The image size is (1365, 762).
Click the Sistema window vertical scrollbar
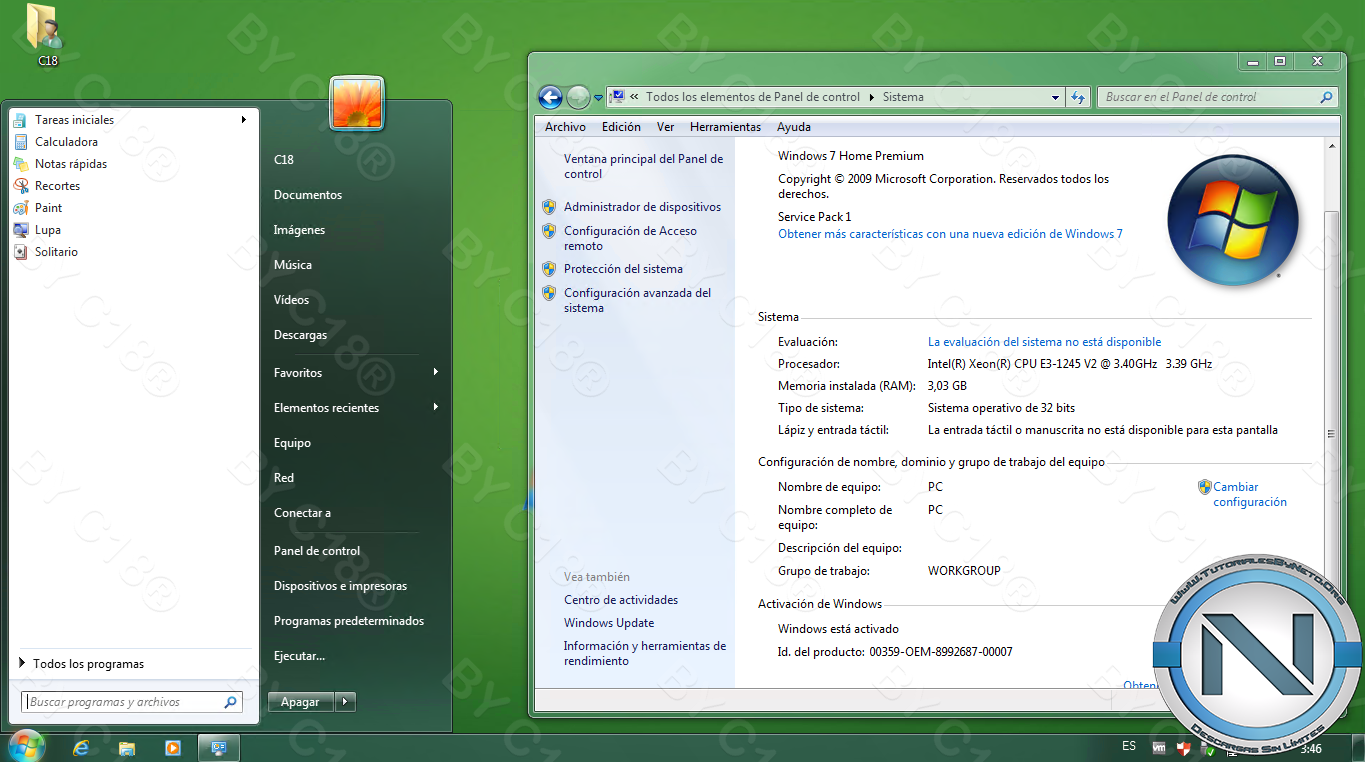click(1330, 414)
